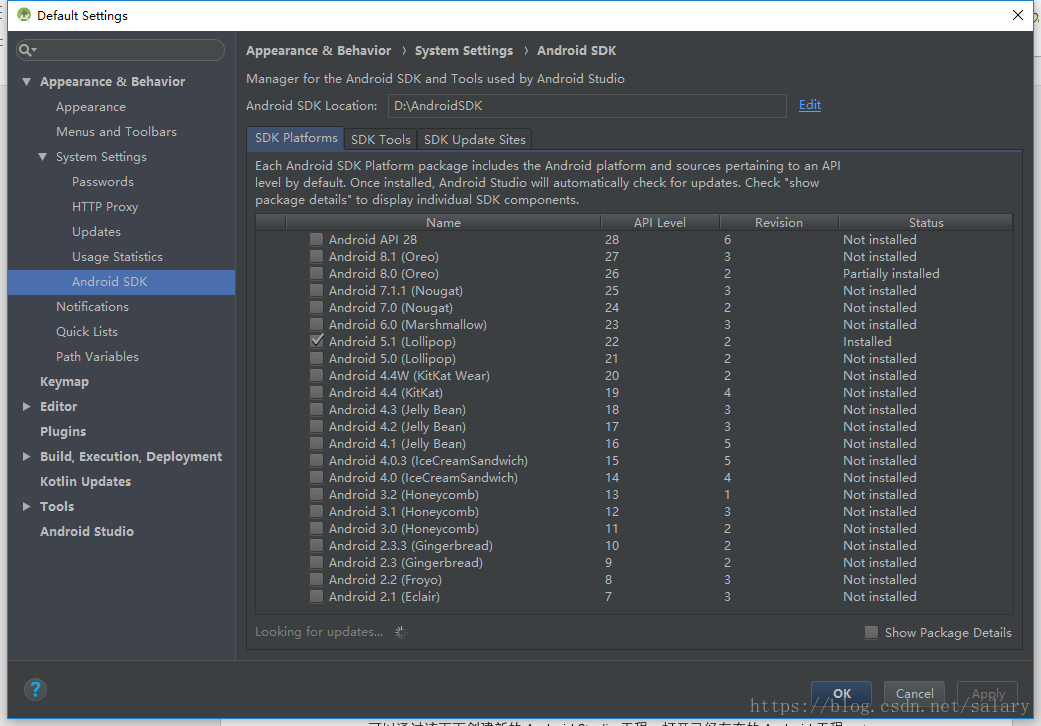The image size is (1041, 726).
Task: Switch to the SDK Update Sites tab
Action: [x=475, y=139]
